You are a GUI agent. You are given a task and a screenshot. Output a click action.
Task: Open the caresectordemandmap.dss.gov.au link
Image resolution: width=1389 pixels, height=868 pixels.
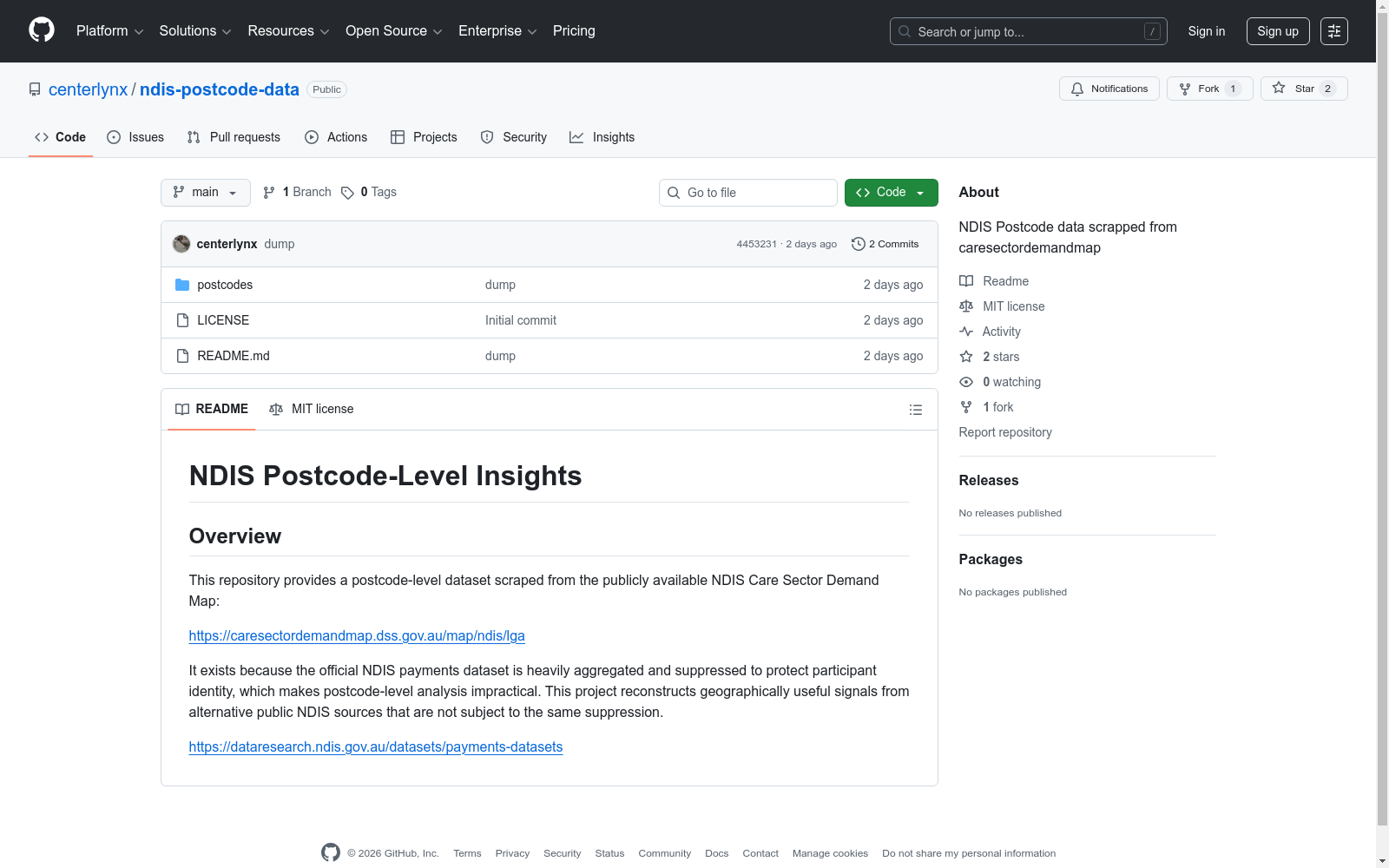[x=357, y=636]
